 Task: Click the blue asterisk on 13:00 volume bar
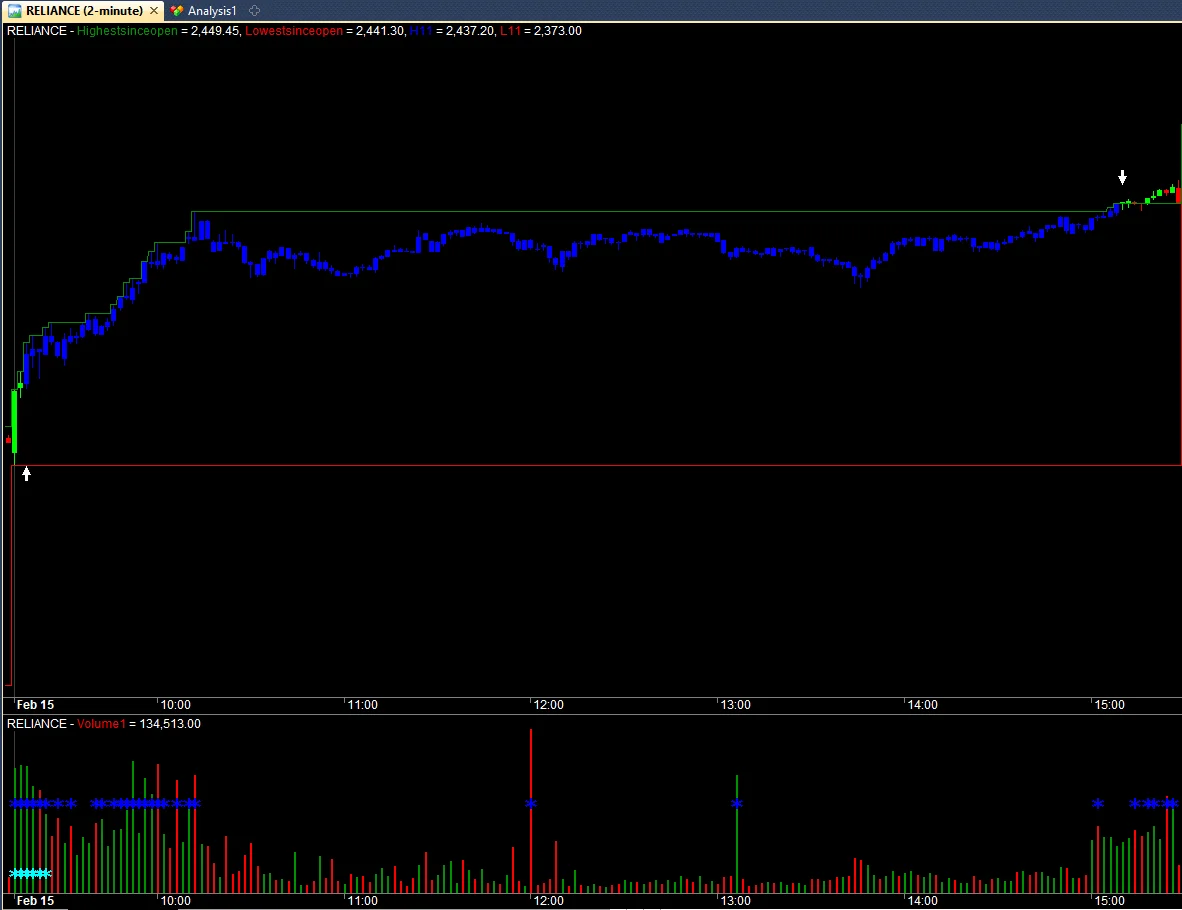tap(737, 803)
